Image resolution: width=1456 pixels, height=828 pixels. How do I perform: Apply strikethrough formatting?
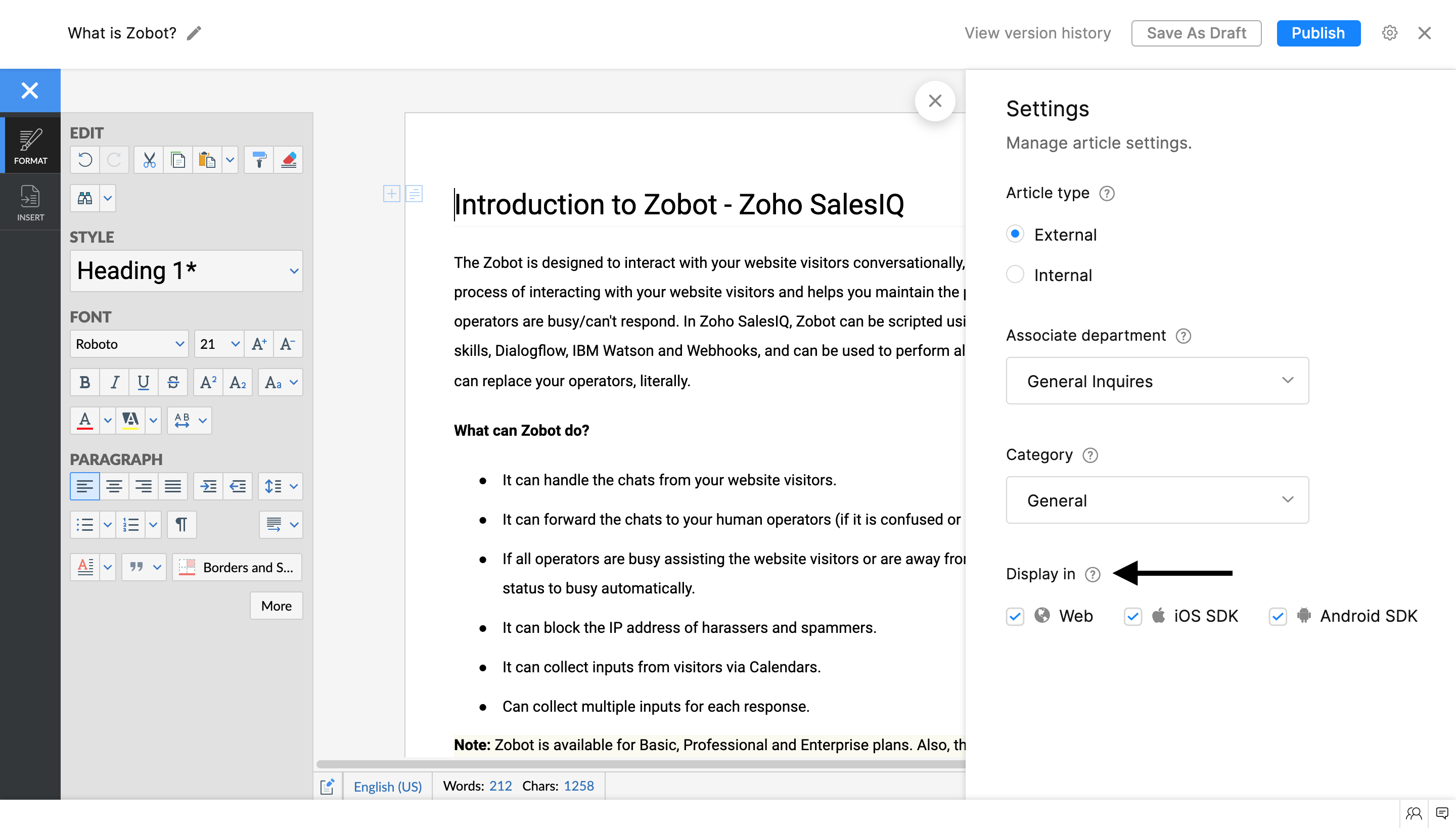coord(173,382)
